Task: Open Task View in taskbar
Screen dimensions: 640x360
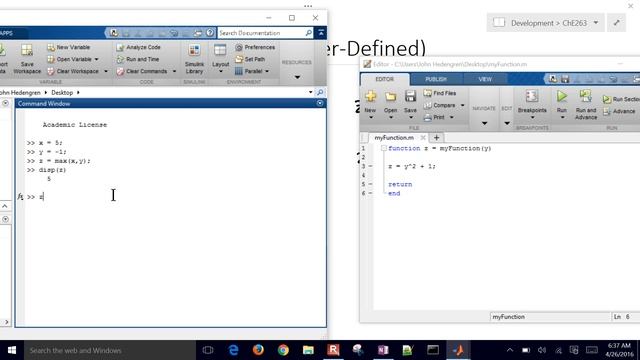Action: (x=208, y=350)
